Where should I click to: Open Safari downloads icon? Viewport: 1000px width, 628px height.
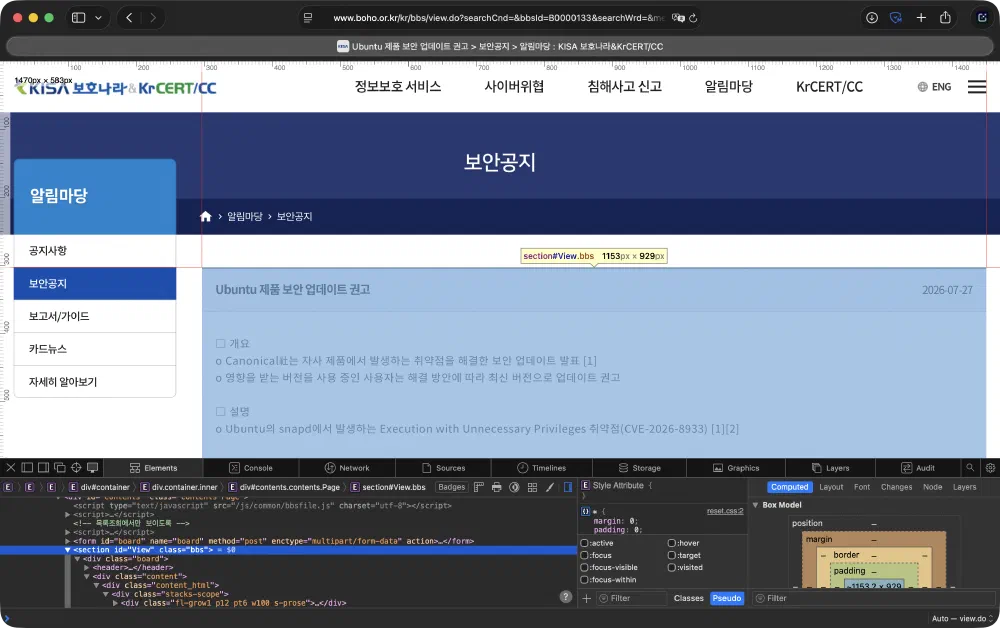click(872, 18)
